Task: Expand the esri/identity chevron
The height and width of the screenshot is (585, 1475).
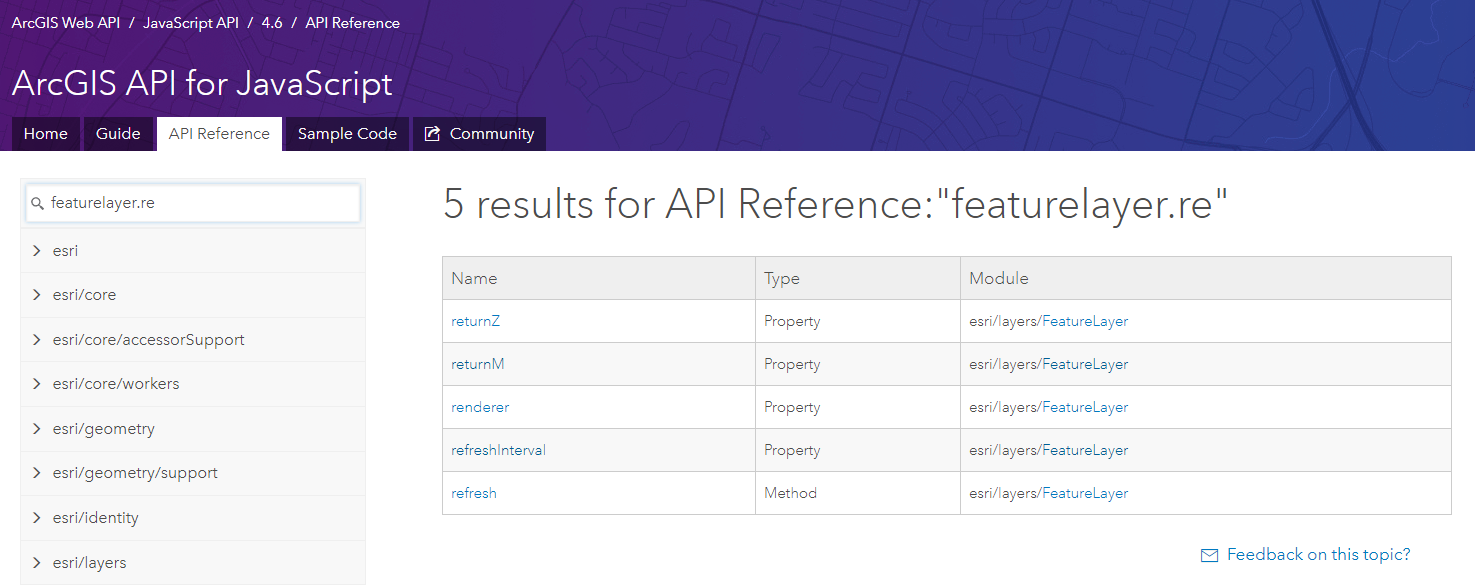Action: (37, 518)
